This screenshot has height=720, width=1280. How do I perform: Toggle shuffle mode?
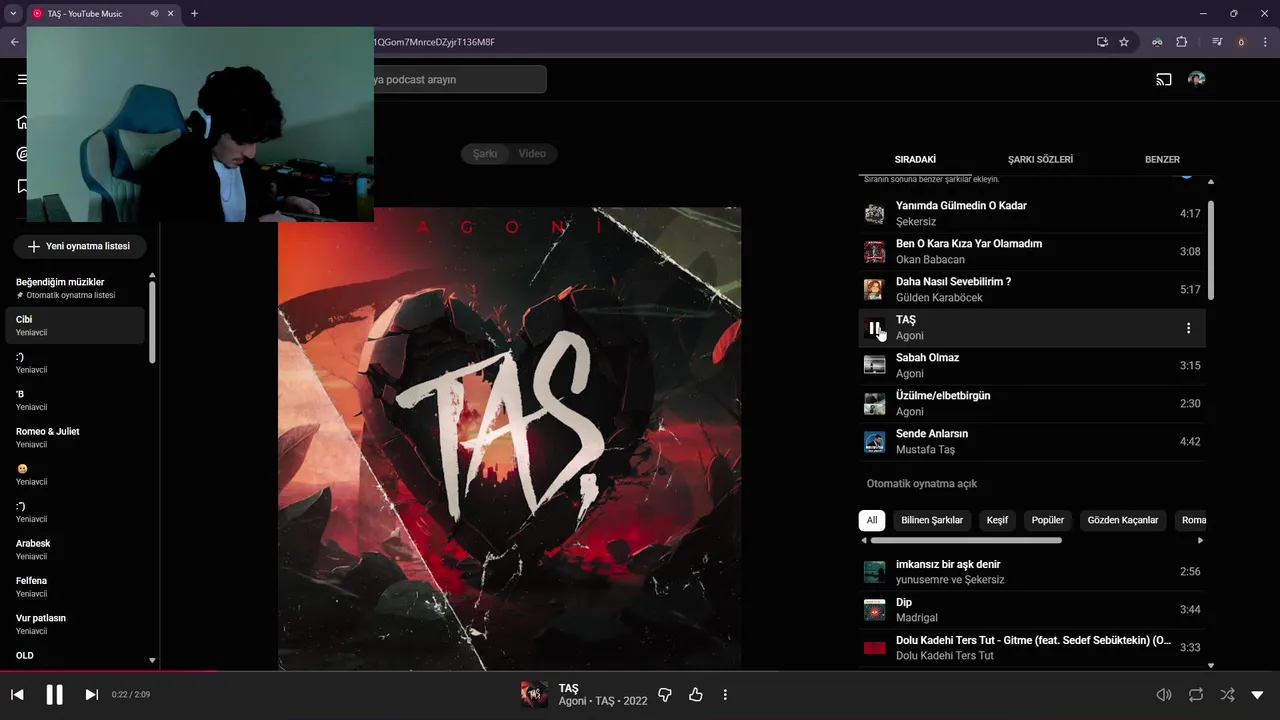(x=1226, y=694)
